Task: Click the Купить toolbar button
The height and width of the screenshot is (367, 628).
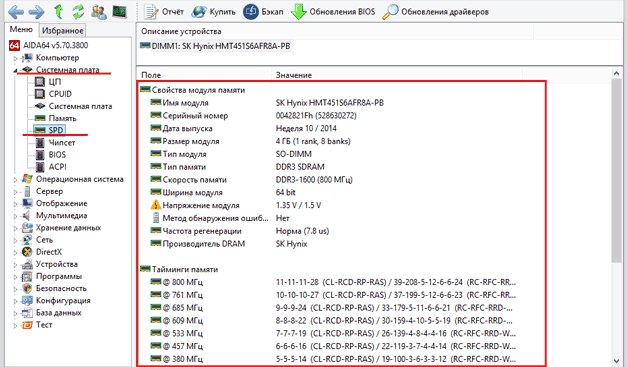Action: click(x=213, y=12)
